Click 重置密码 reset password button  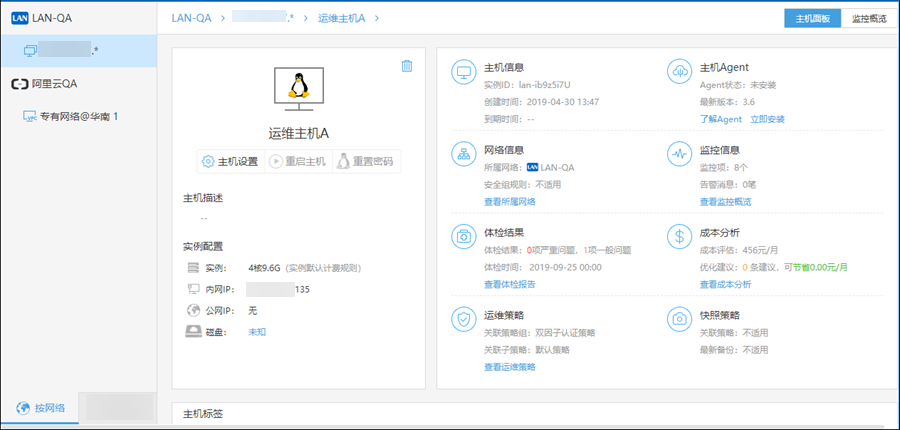pos(365,161)
